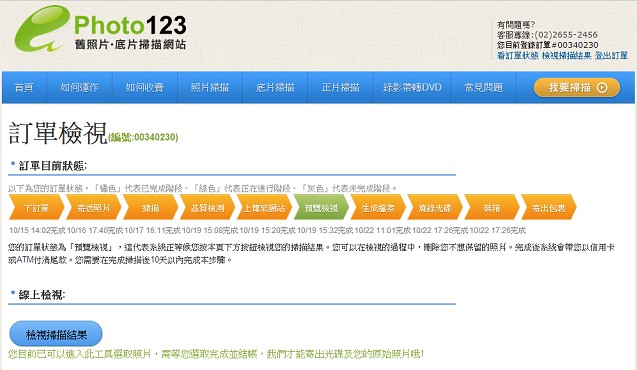Select the 下訂單 stage arrow
637x370 pixels.
pos(37,208)
